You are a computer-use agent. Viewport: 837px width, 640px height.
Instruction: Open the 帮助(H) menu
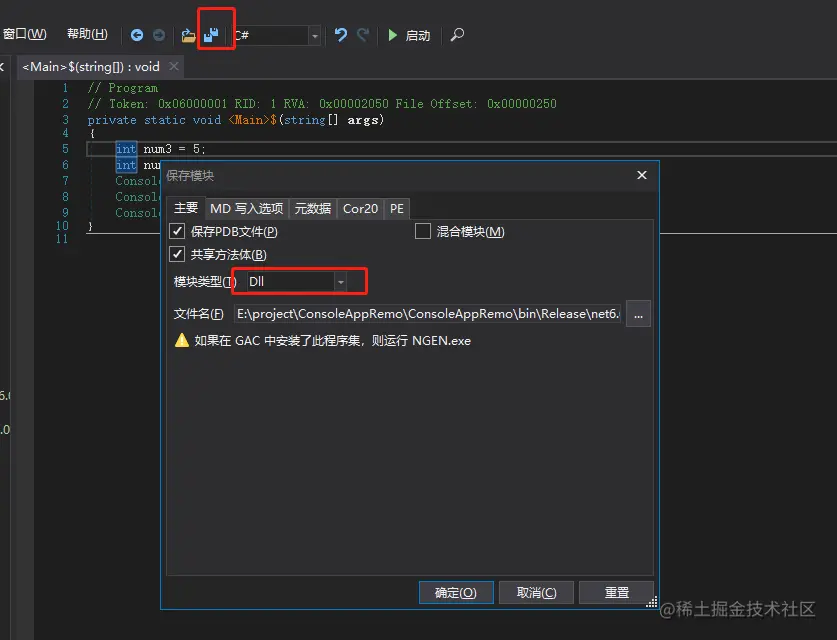click(87, 34)
